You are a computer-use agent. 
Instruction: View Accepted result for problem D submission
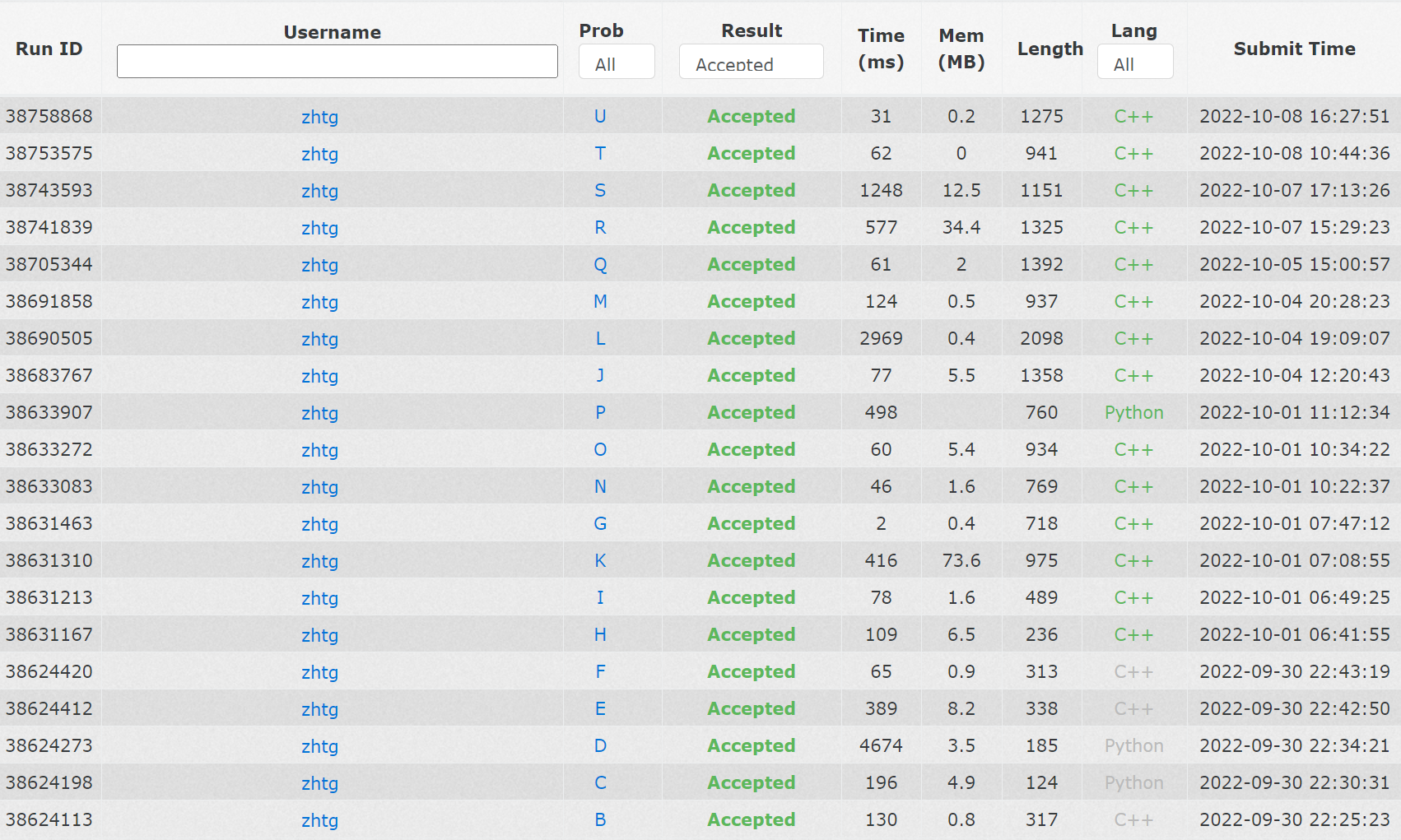coord(751,746)
